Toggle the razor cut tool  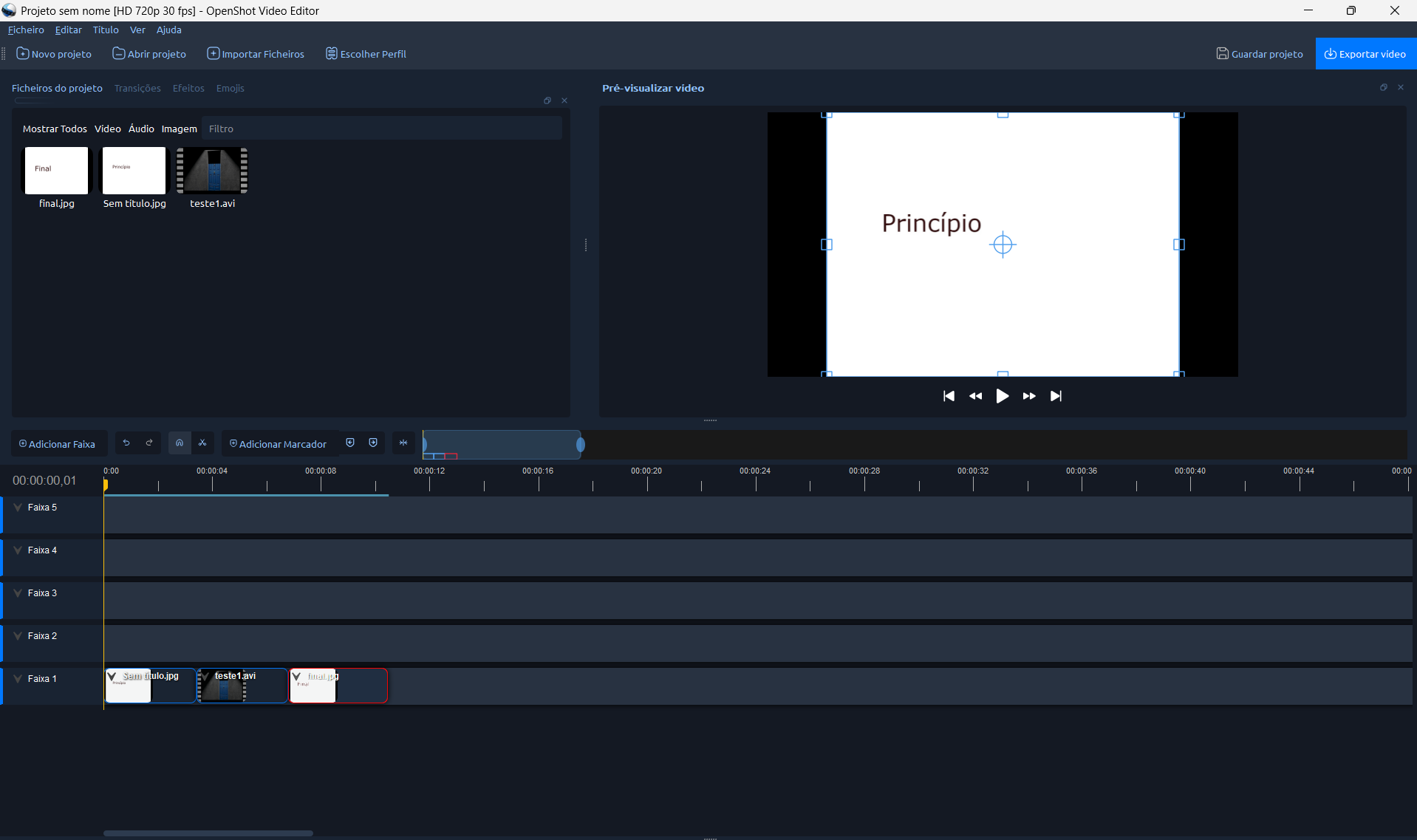202,443
